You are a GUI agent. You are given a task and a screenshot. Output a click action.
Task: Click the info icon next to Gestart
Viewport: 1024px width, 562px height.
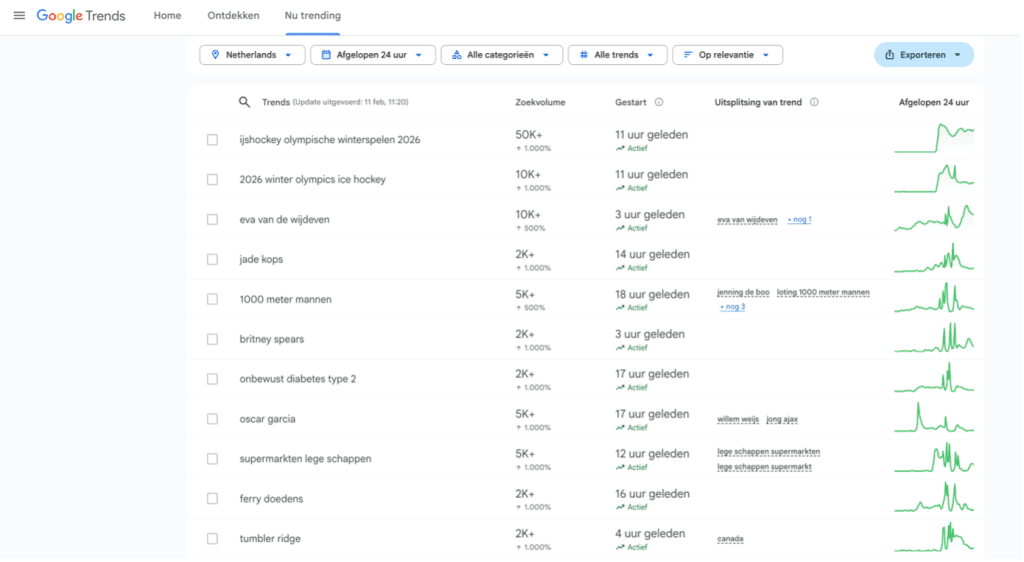pyautogui.click(x=659, y=102)
